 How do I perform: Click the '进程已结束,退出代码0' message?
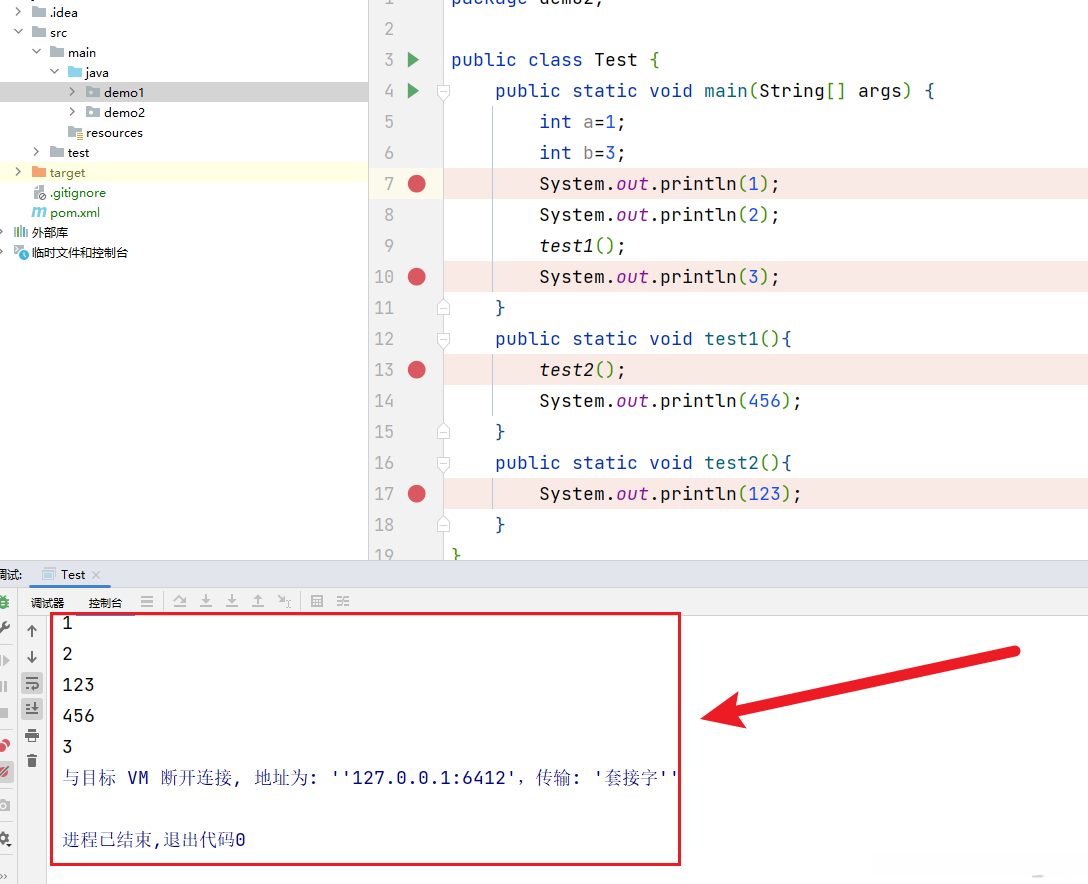154,840
